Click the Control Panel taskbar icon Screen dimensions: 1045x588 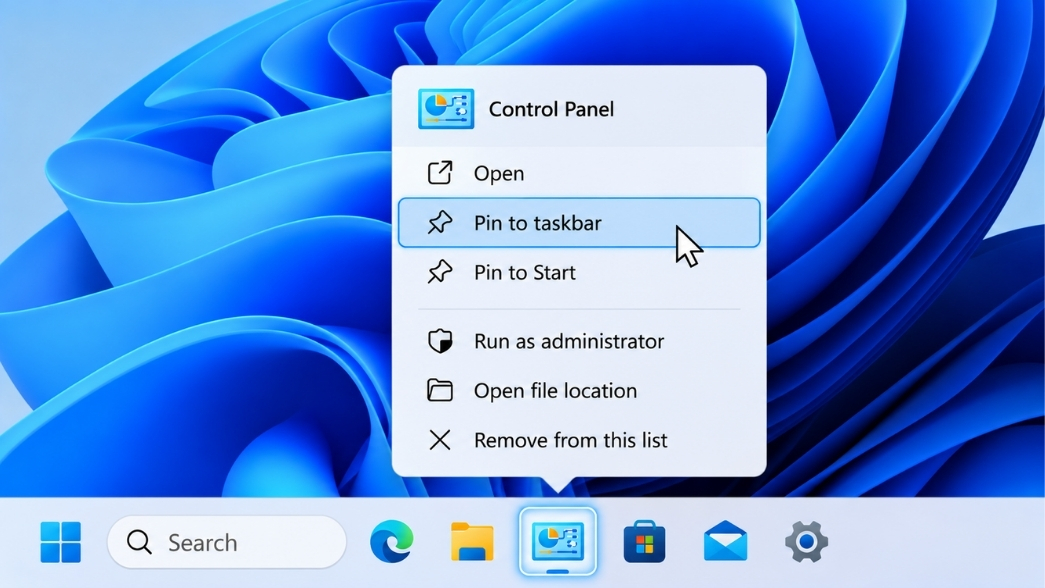point(558,541)
